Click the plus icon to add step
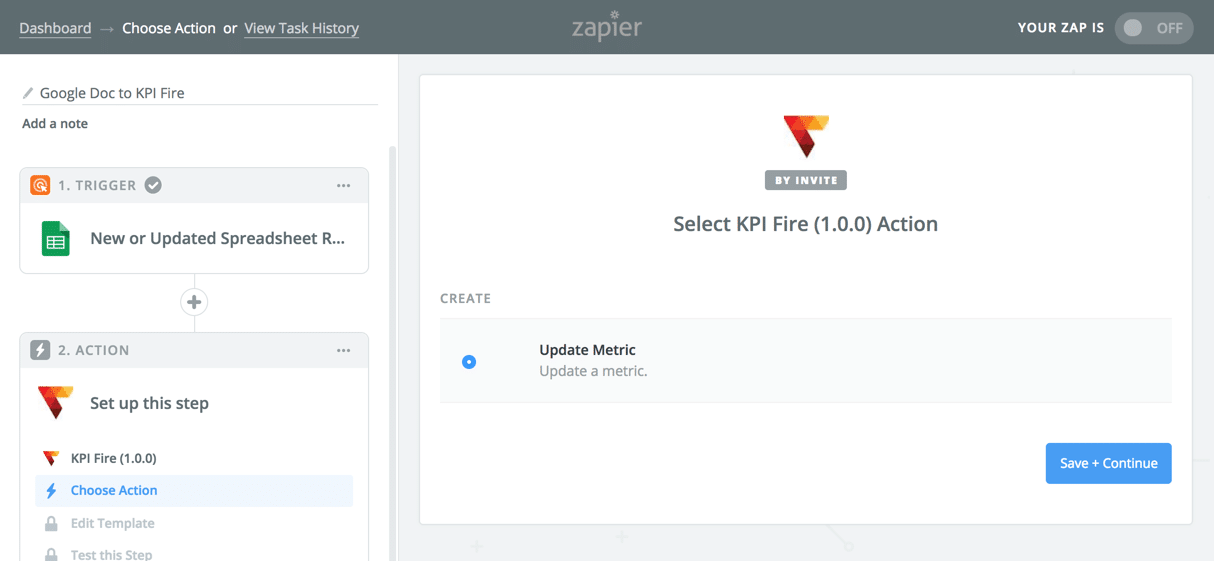Viewport: 1215px width, 561px height. pos(194,302)
